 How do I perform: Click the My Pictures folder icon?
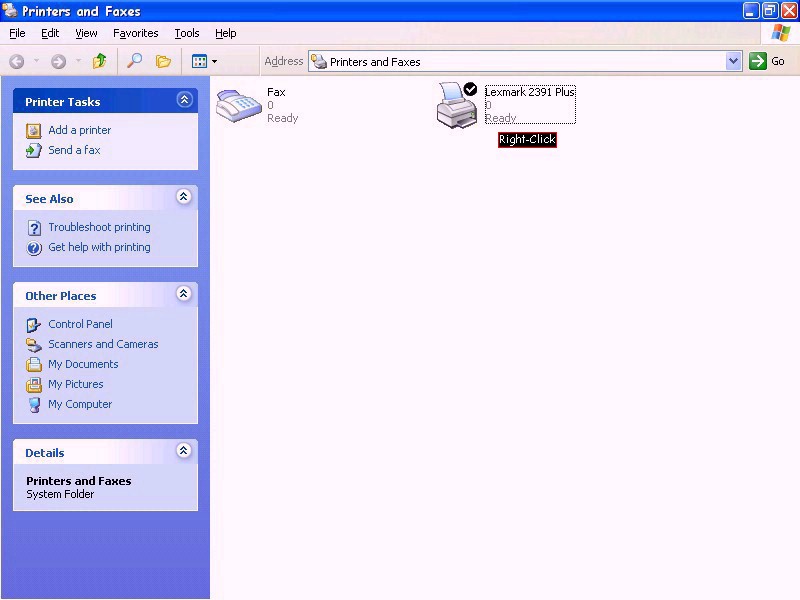(34, 384)
